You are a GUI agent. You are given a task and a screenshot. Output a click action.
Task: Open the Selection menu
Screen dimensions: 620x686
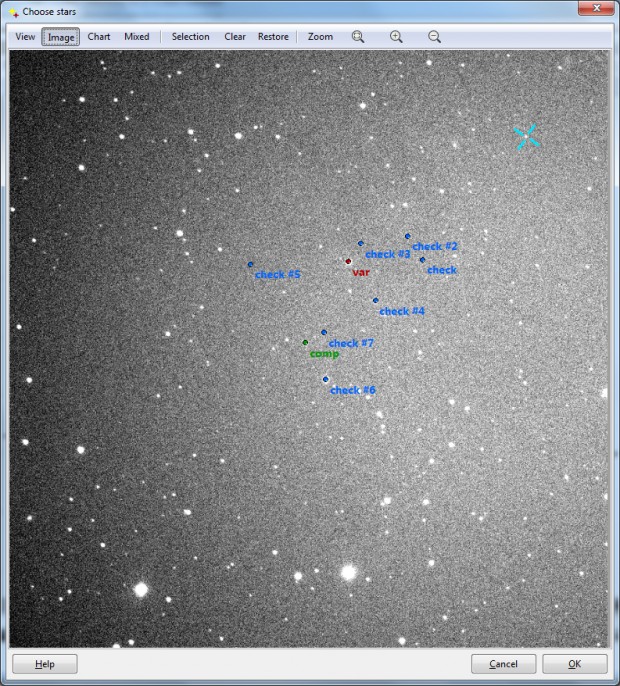click(x=190, y=37)
